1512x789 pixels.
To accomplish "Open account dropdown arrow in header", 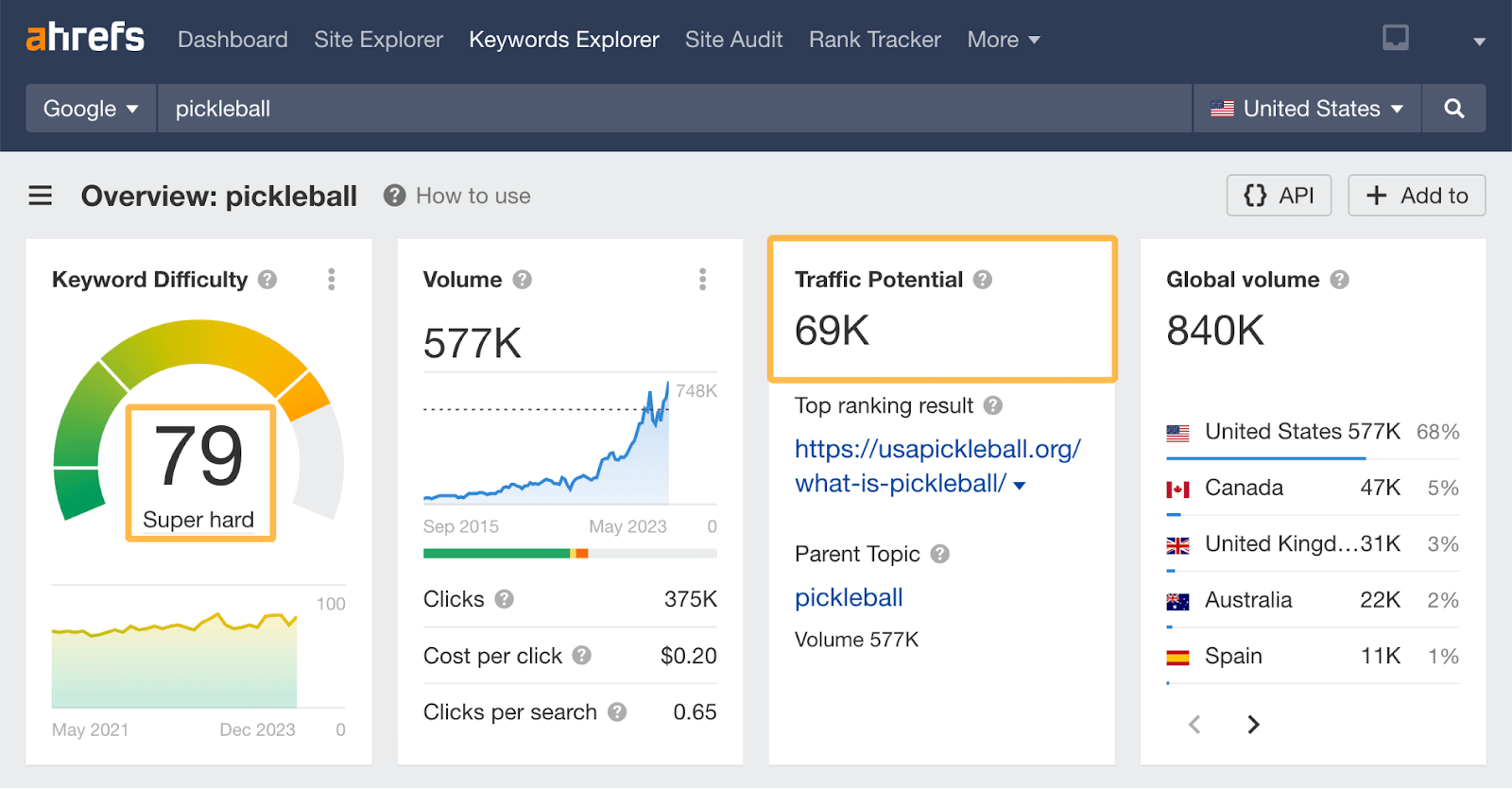I will click(1479, 41).
